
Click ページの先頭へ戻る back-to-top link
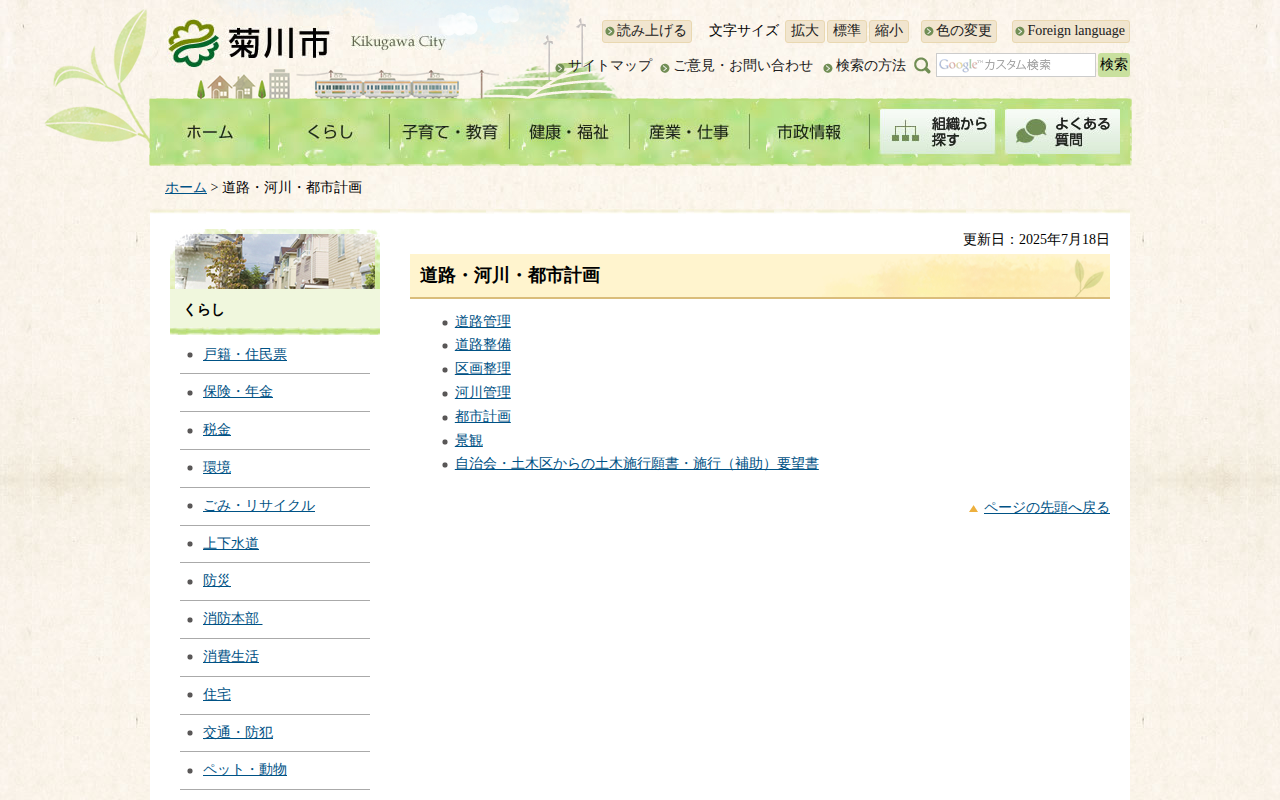coord(1047,508)
